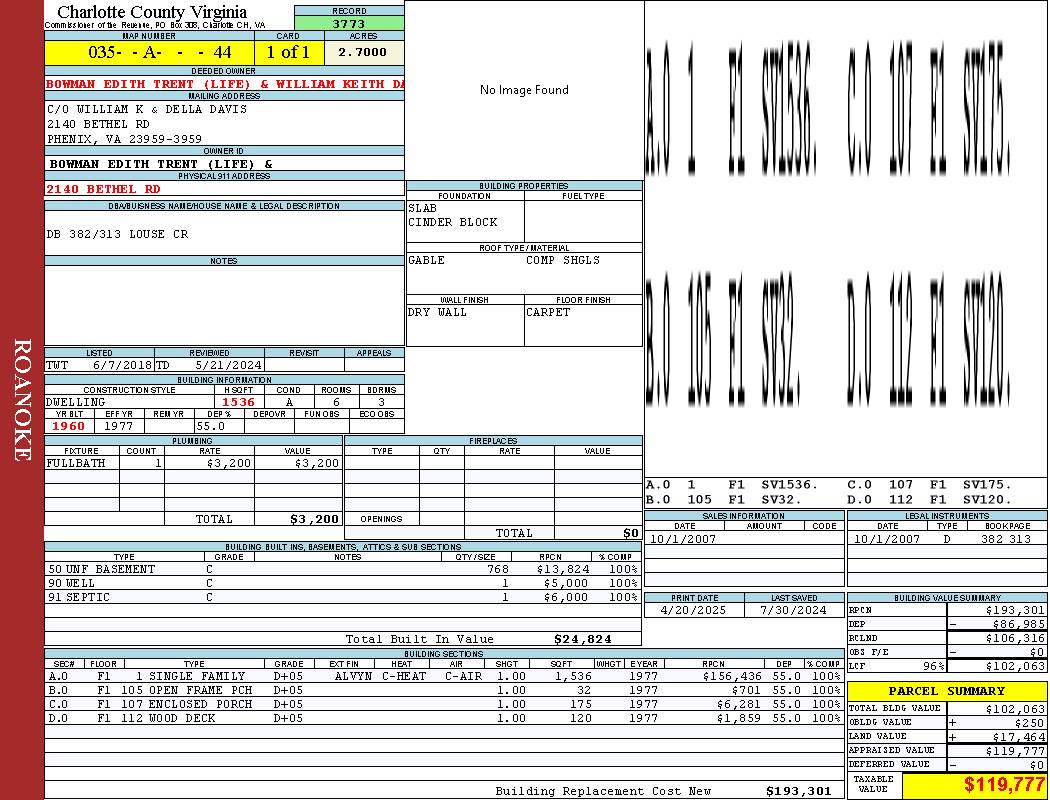Click wall finish DRY WALL

click(437, 313)
